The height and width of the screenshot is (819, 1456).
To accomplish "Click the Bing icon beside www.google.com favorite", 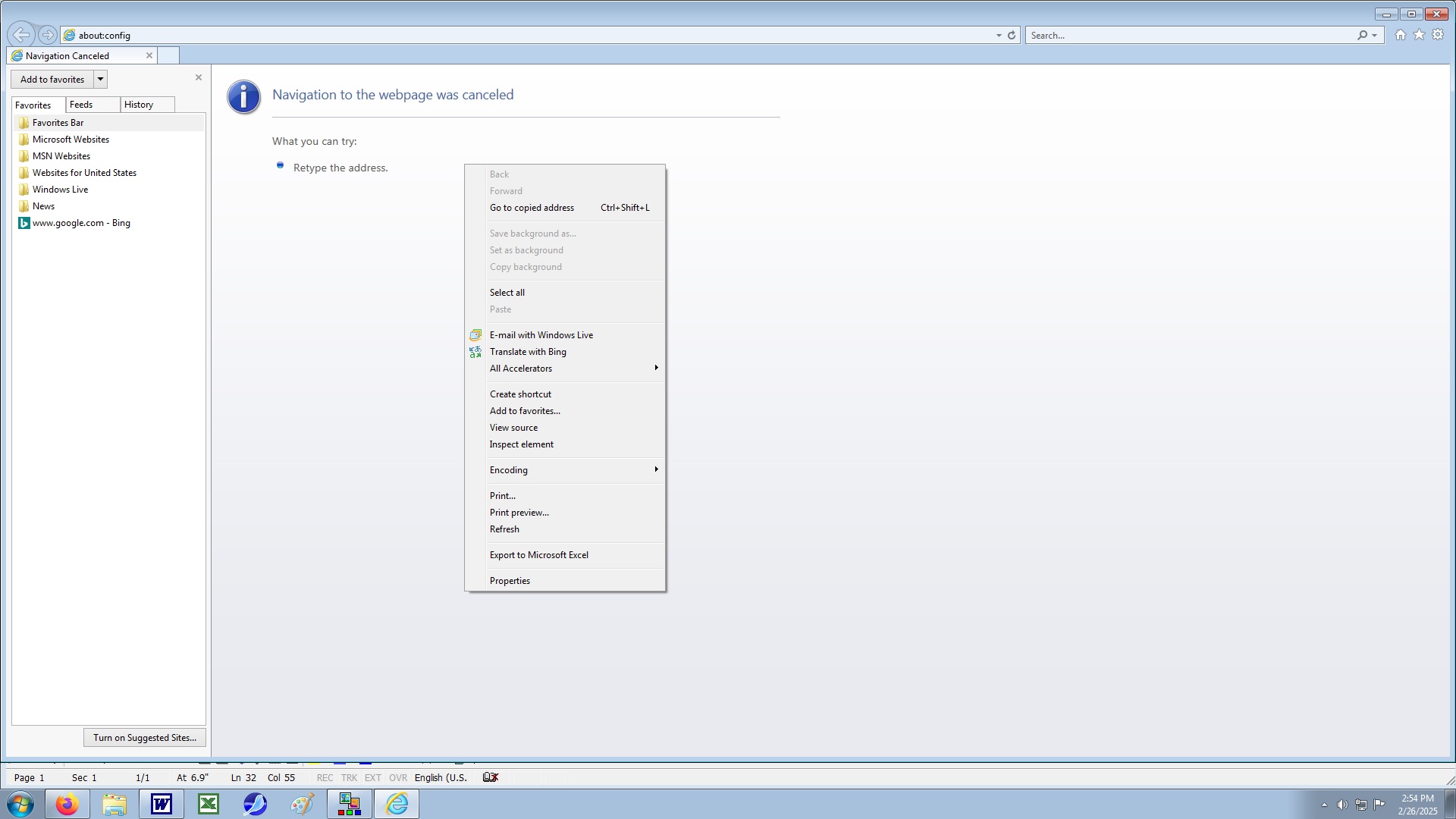I will pos(24,223).
